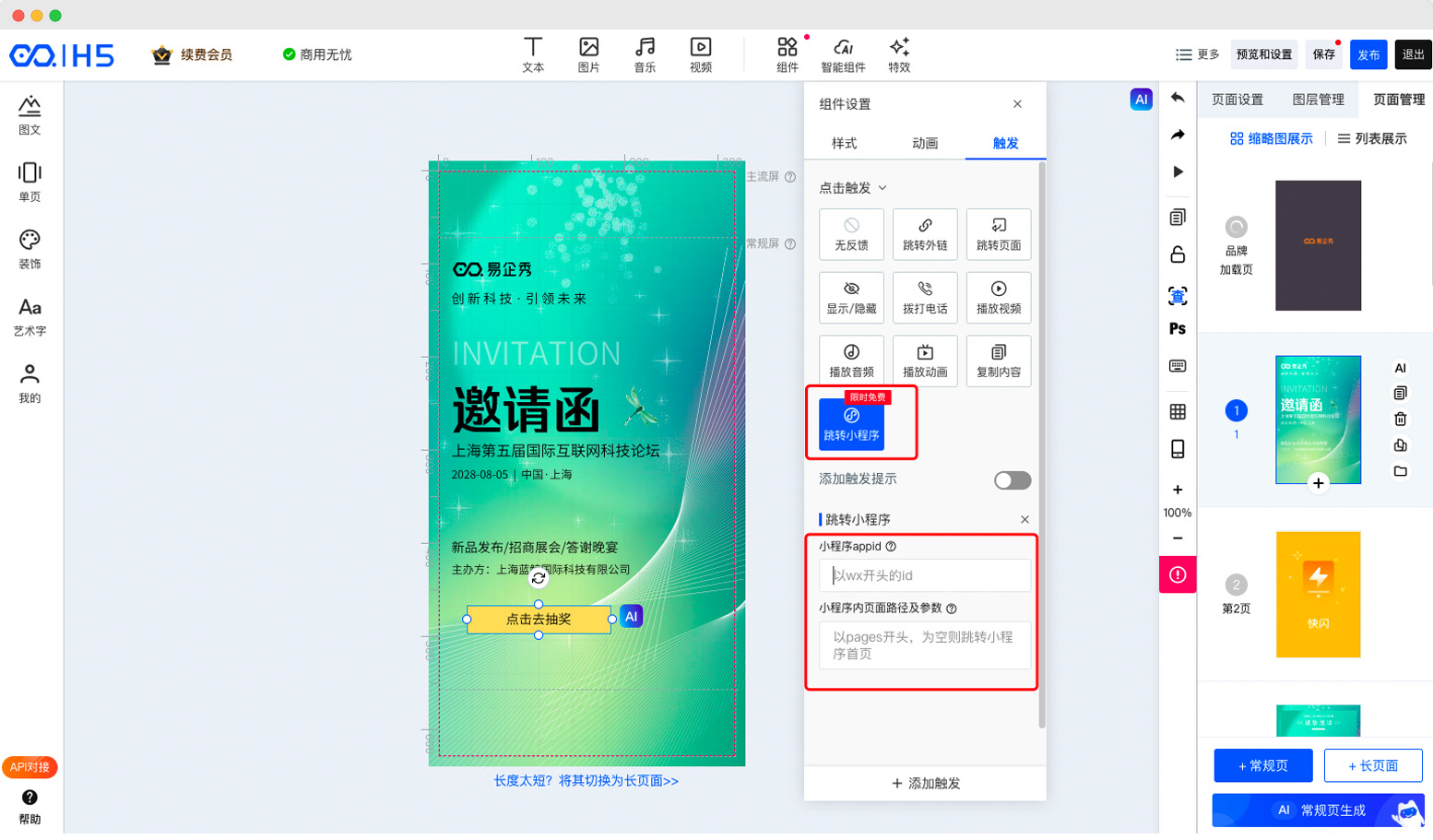Screen dimensions: 1433x840
Task: Open the 图文 sidebar panel
Action: 30,115
